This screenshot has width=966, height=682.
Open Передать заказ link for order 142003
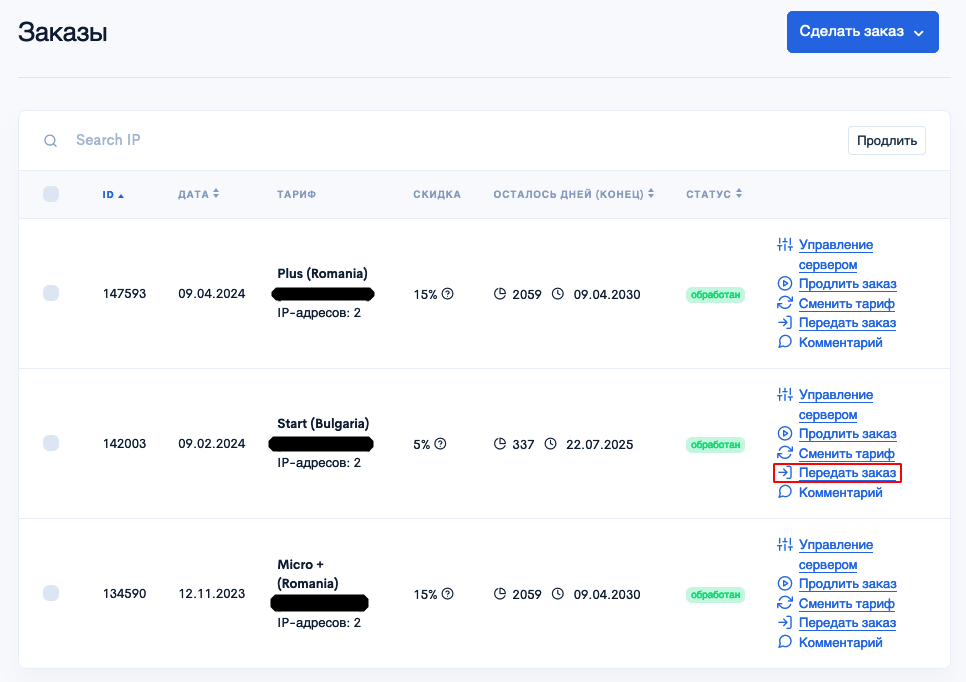(x=847, y=473)
